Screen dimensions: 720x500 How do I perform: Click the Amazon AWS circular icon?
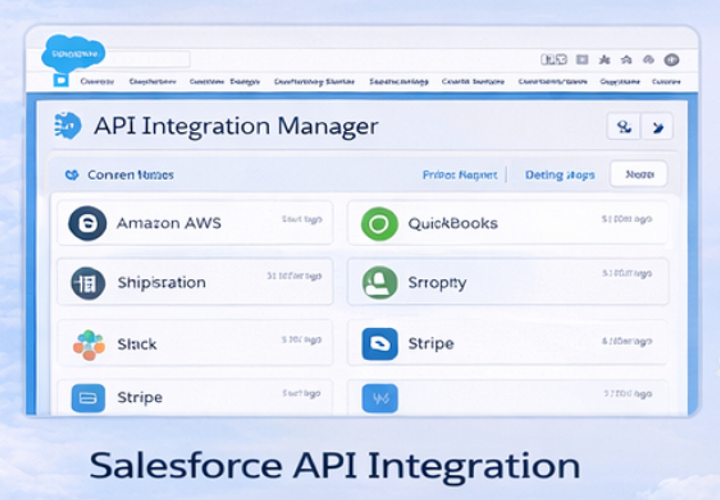click(87, 223)
